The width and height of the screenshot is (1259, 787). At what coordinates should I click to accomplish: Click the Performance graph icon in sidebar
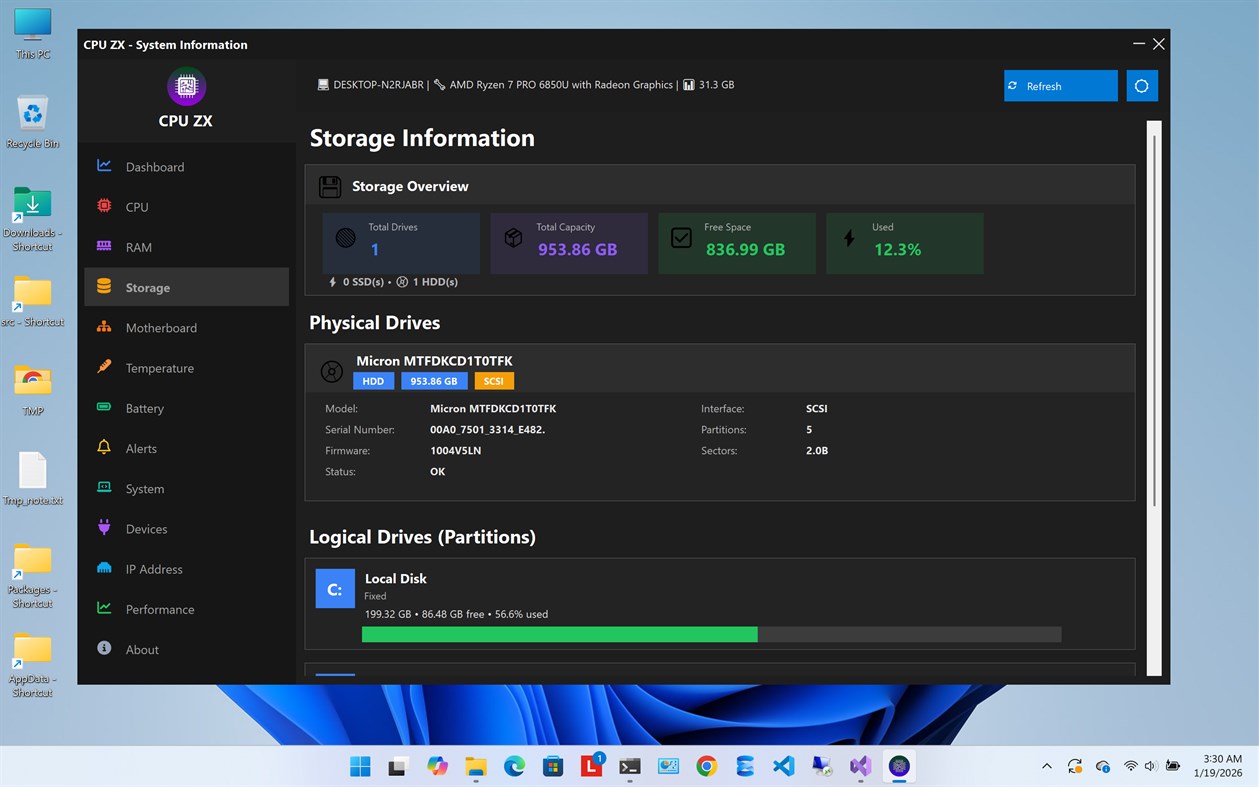(x=104, y=609)
